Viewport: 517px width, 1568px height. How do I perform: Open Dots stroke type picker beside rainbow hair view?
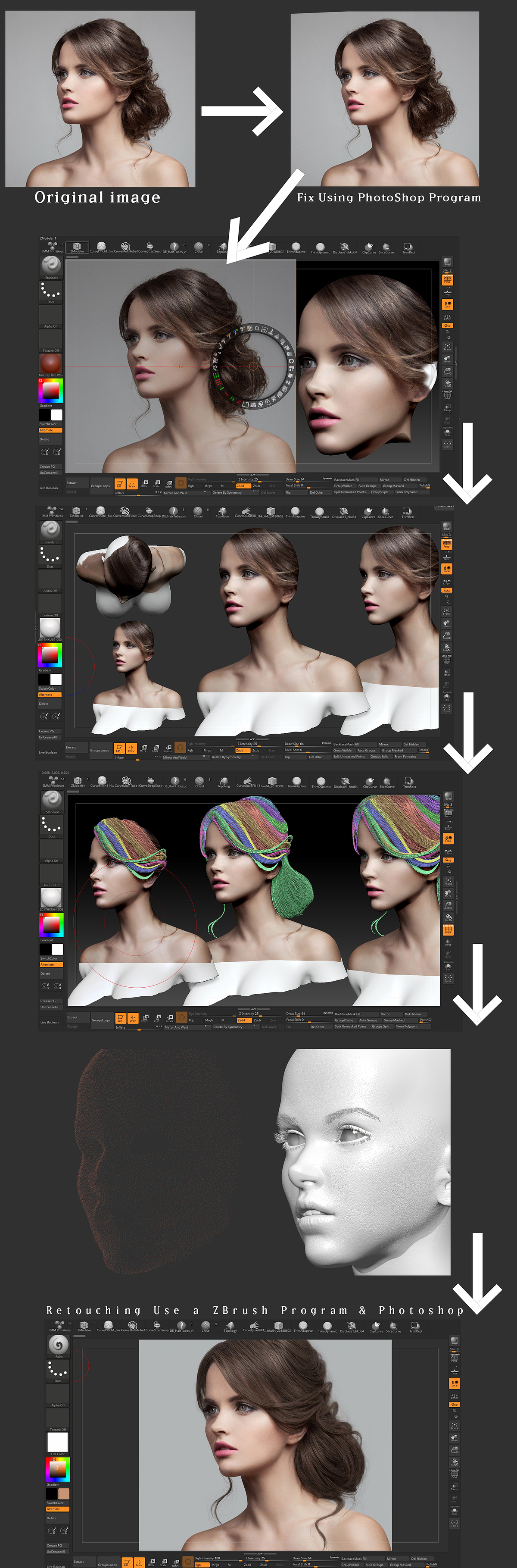[52, 826]
